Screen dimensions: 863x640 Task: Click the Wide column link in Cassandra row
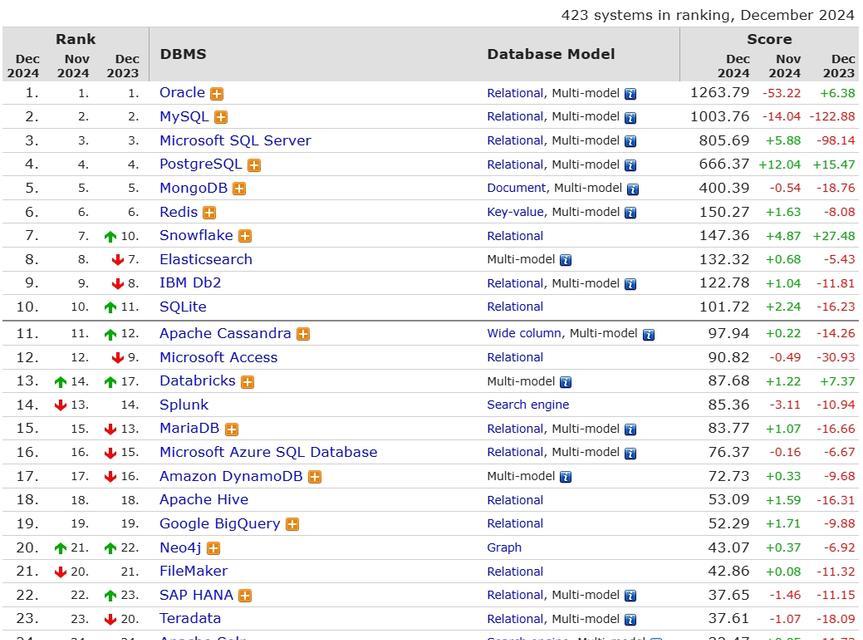pos(524,333)
